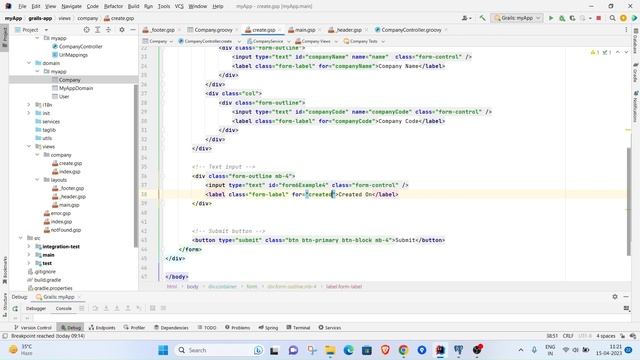Toggle the Dependencies tool window
The width and height of the screenshot is (640, 360).
click(x=171, y=327)
